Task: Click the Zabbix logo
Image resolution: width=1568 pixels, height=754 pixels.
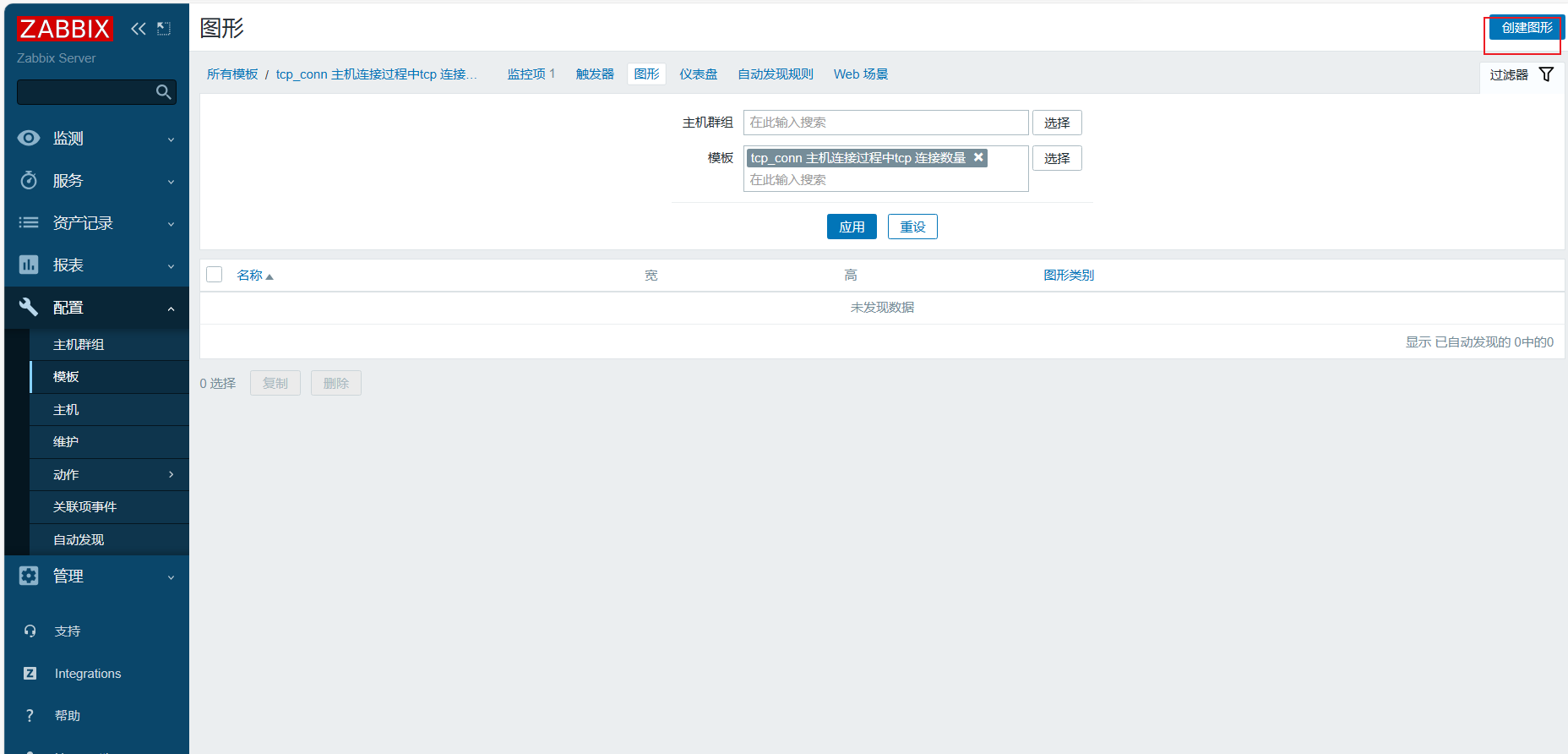Action: point(64,29)
